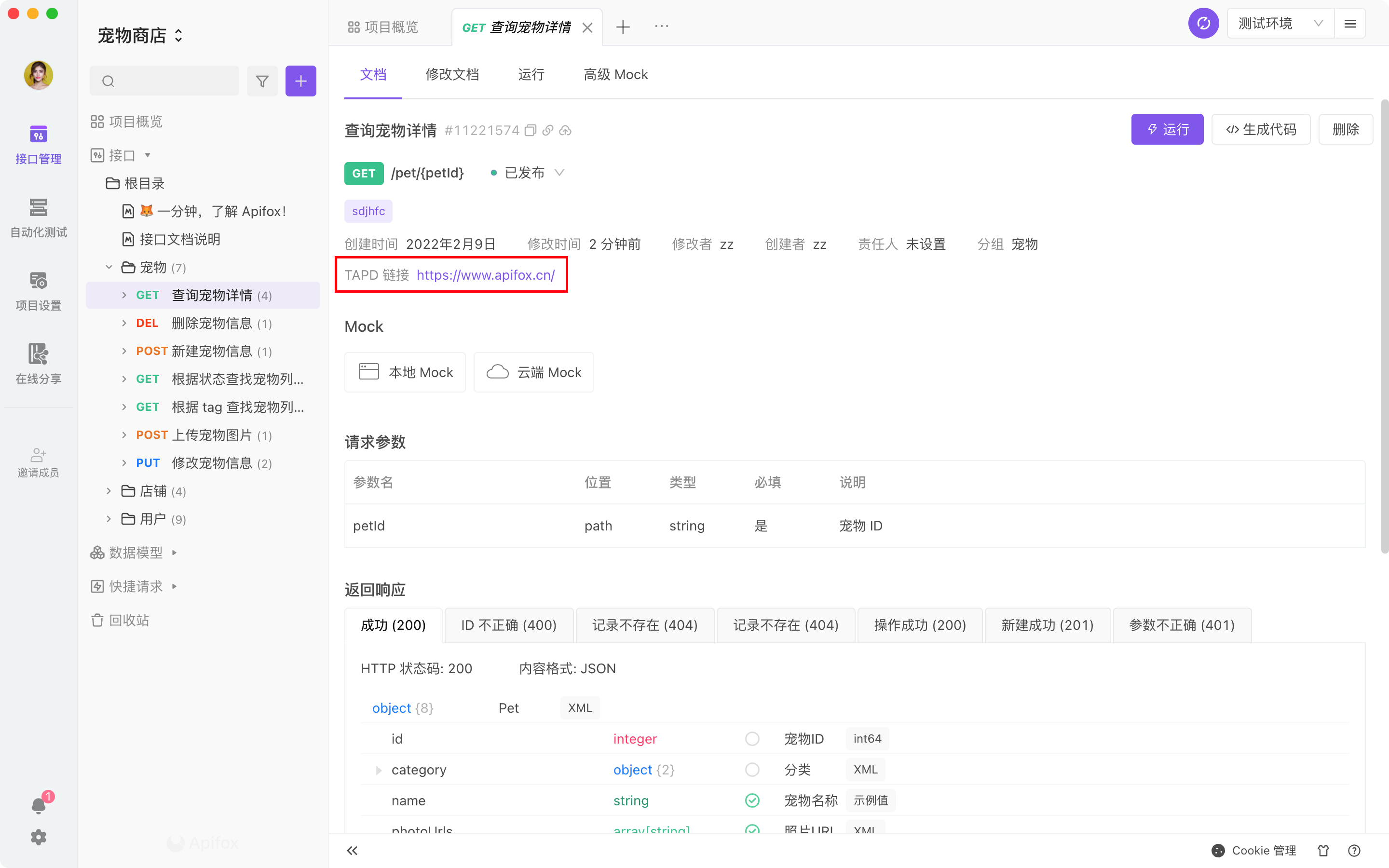Click the notification bell icon

pyautogui.click(x=39, y=805)
